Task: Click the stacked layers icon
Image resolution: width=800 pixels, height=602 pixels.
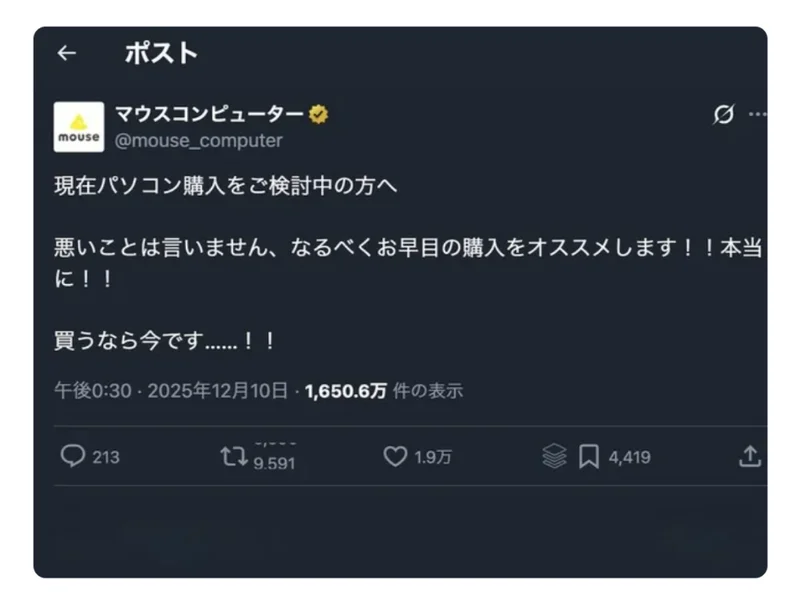Action: pos(554,456)
